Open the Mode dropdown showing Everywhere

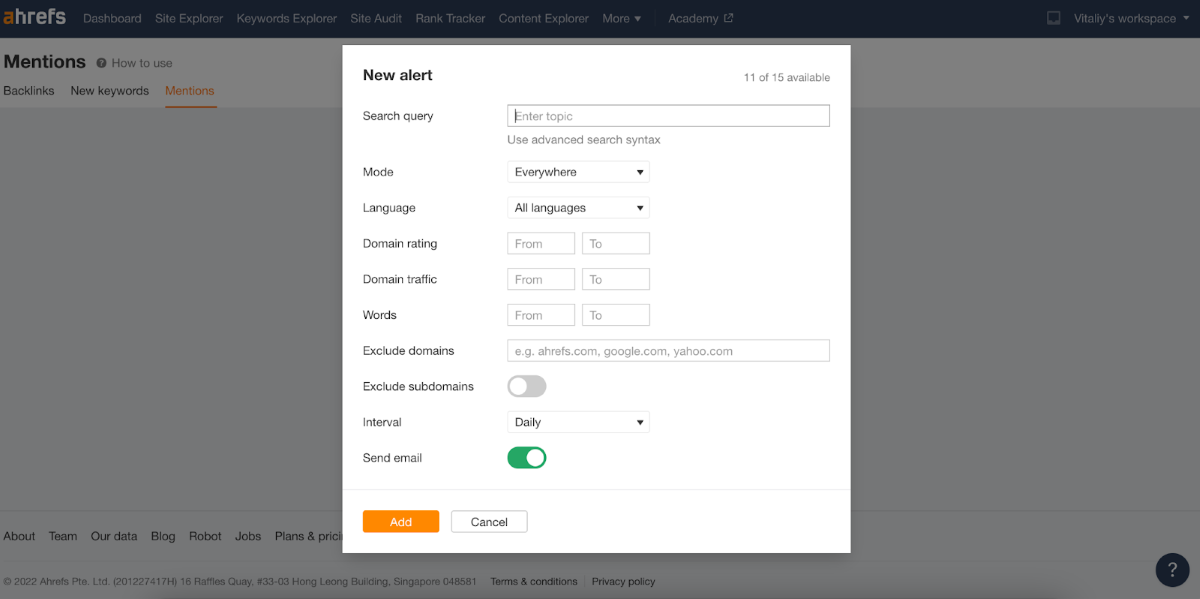[x=579, y=172]
